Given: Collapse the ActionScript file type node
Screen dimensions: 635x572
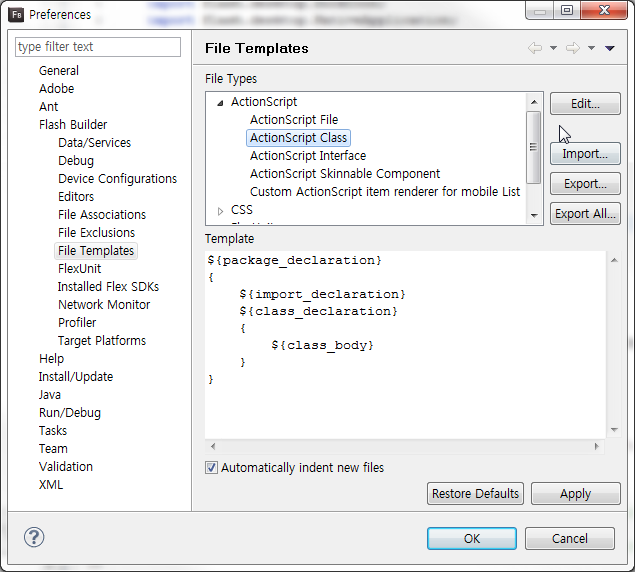Looking at the screenshot, I should coord(220,103).
